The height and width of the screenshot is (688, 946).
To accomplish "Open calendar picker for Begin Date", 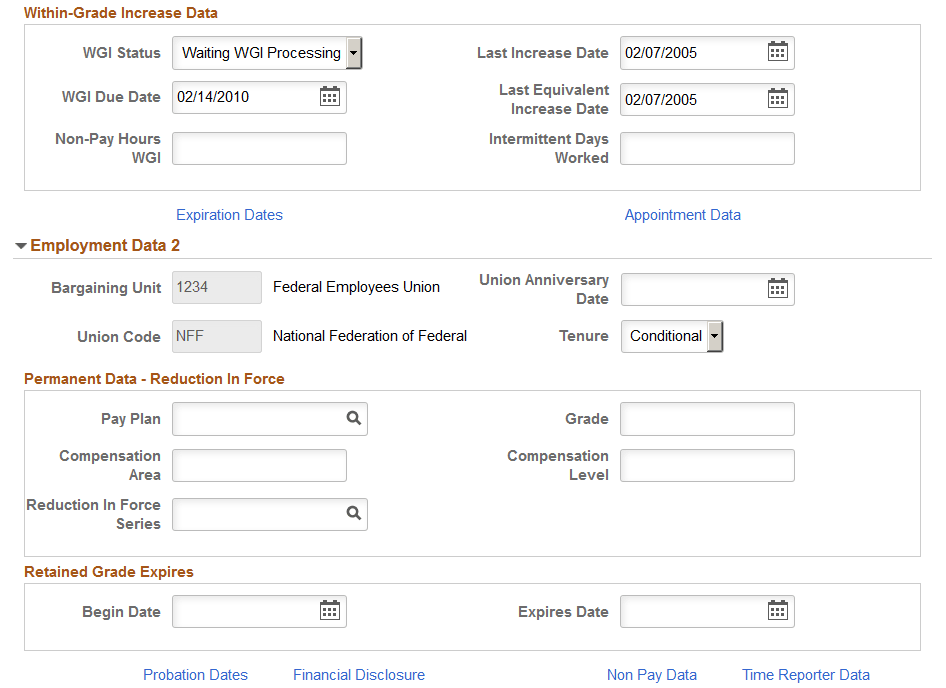I will pyautogui.click(x=330, y=611).
